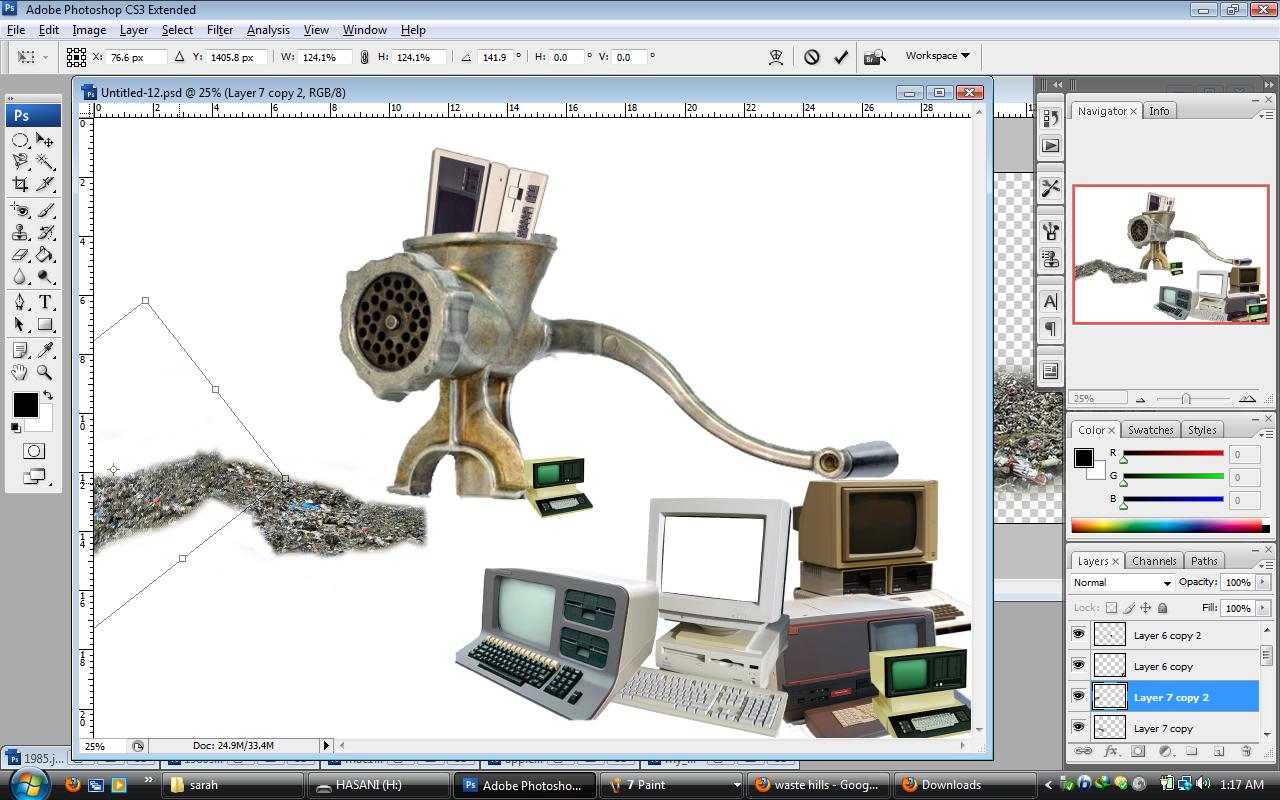Select the Pen tool
The height and width of the screenshot is (800, 1280).
[x=20, y=302]
